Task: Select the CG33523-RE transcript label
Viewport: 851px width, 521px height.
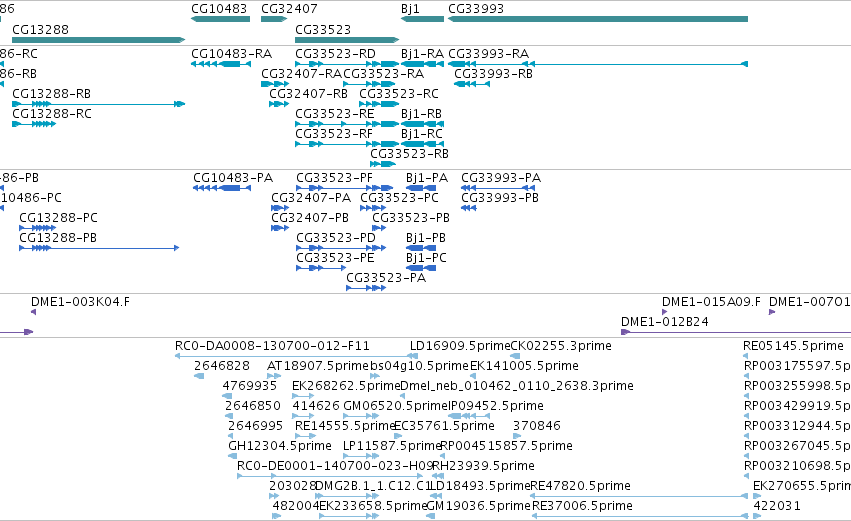Action: tap(335, 114)
